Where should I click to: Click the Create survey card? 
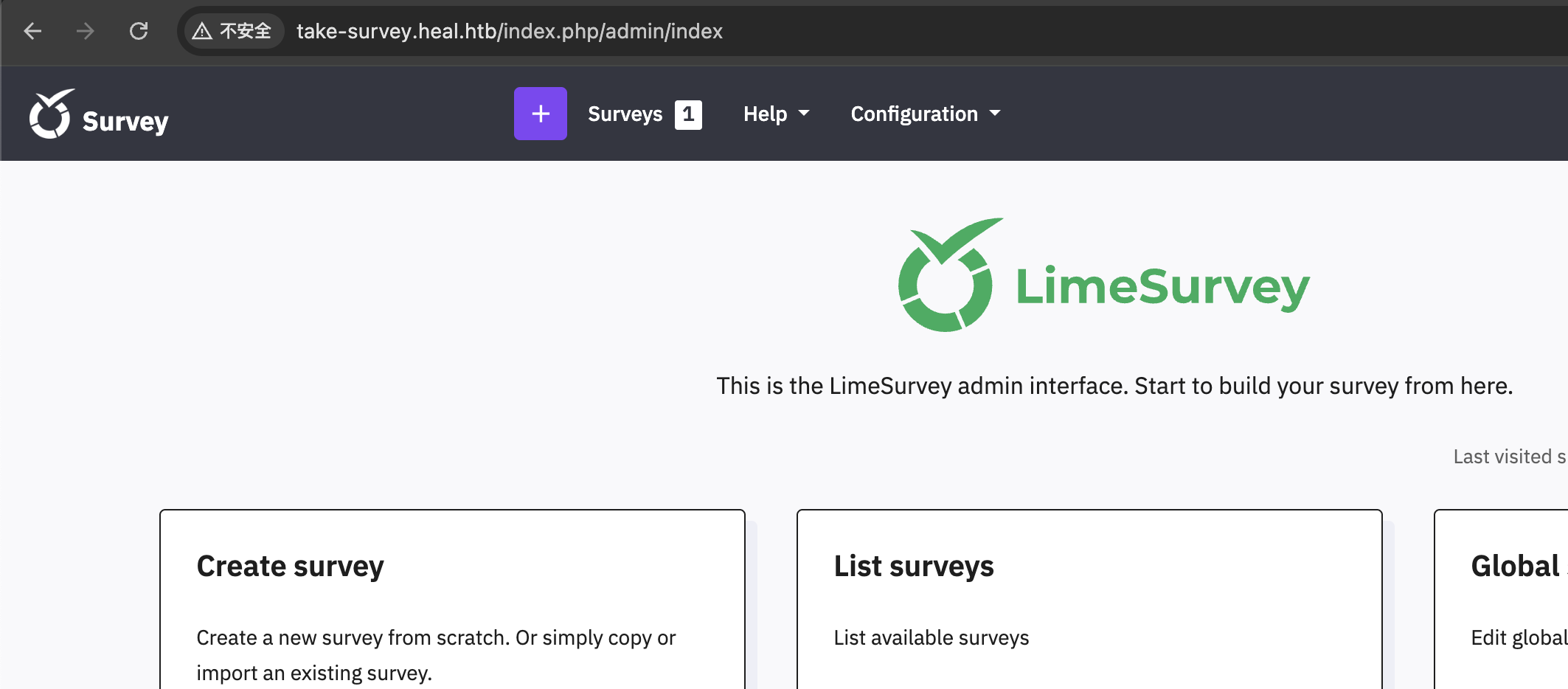tap(451, 598)
